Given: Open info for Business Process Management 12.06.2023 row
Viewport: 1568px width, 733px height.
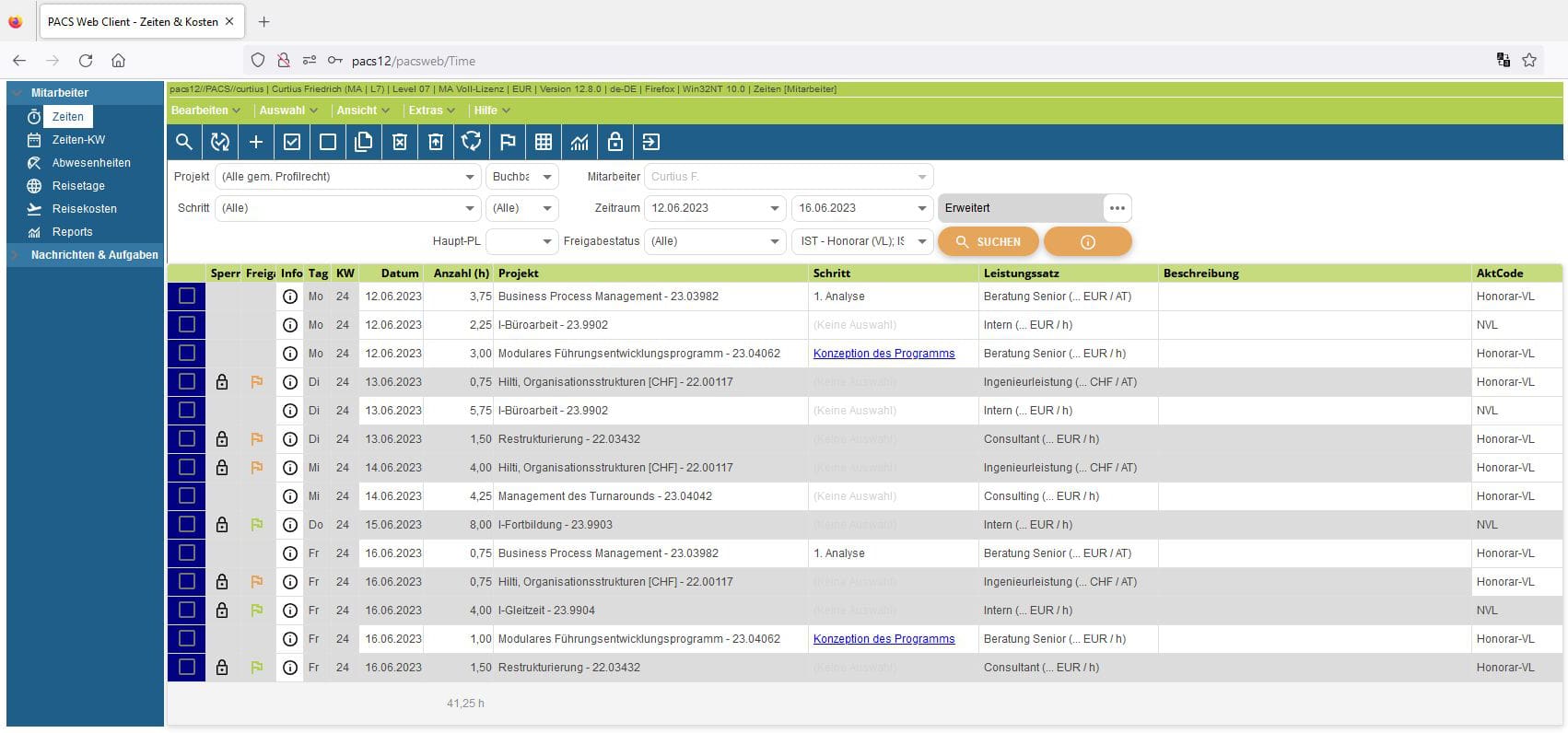Looking at the screenshot, I should 290,297.
